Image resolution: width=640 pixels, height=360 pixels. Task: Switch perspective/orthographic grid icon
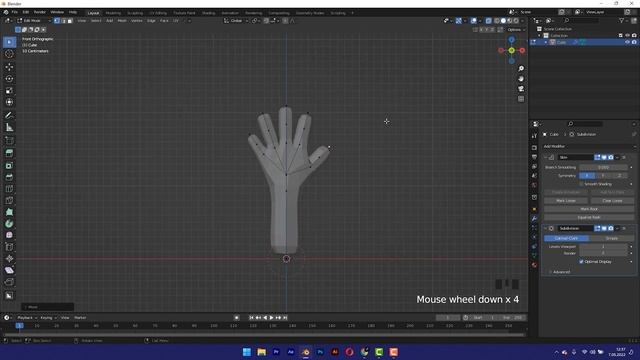click(521, 99)
